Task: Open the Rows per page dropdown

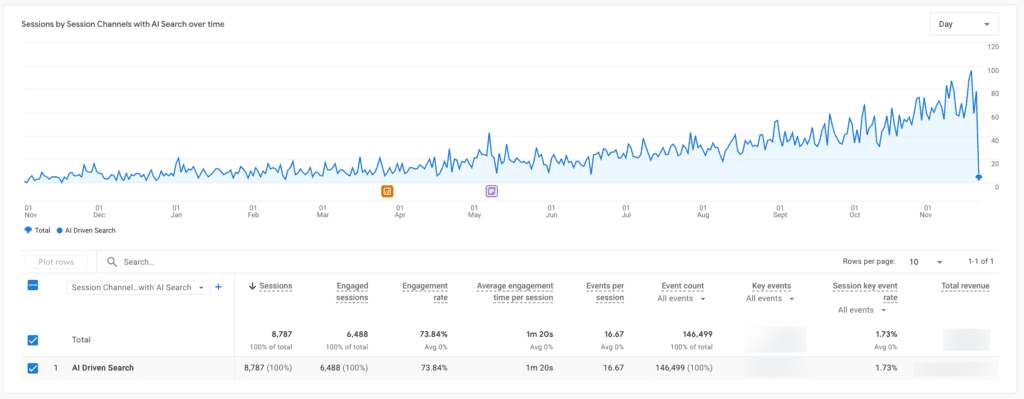Action: pyautogui.click(x=926, y=261)
